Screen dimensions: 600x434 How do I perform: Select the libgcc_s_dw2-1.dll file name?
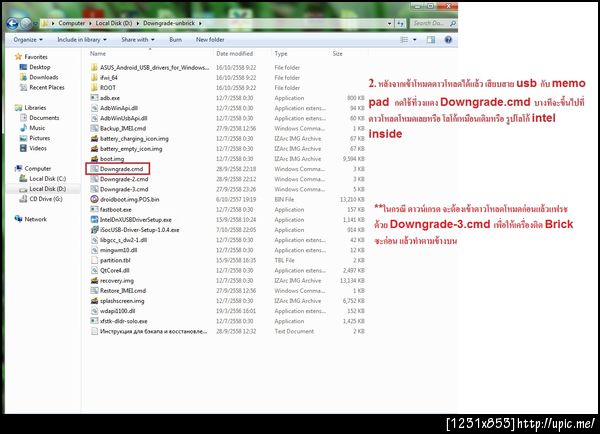coord(123,240)
